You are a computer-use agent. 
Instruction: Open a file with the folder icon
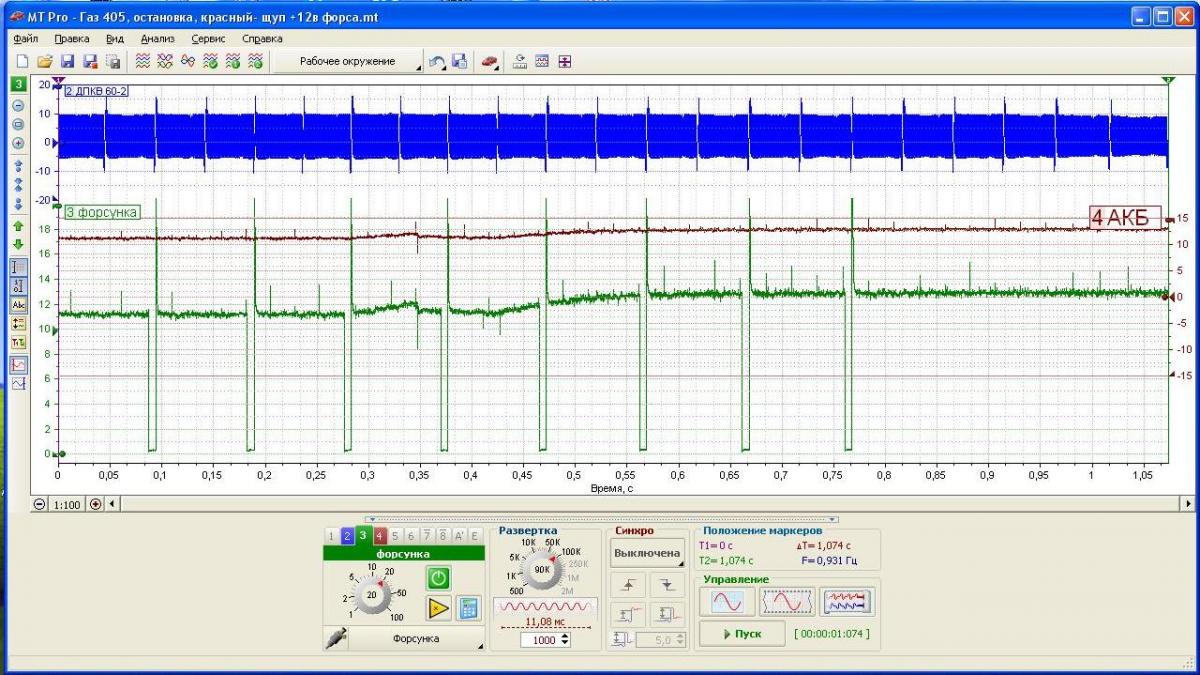pos(44,62)
